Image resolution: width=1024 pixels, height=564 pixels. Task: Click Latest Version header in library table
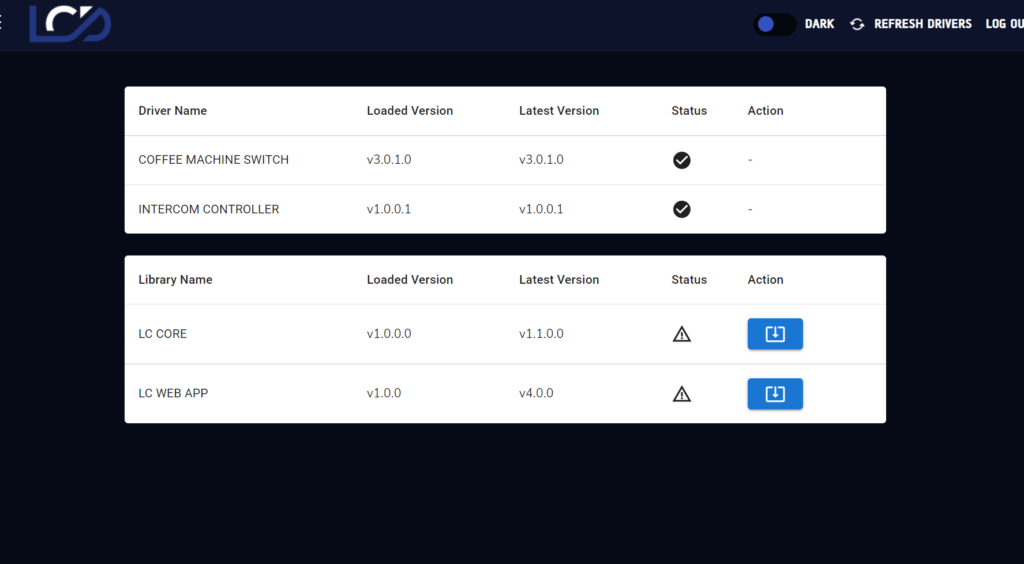coord(559,279)
